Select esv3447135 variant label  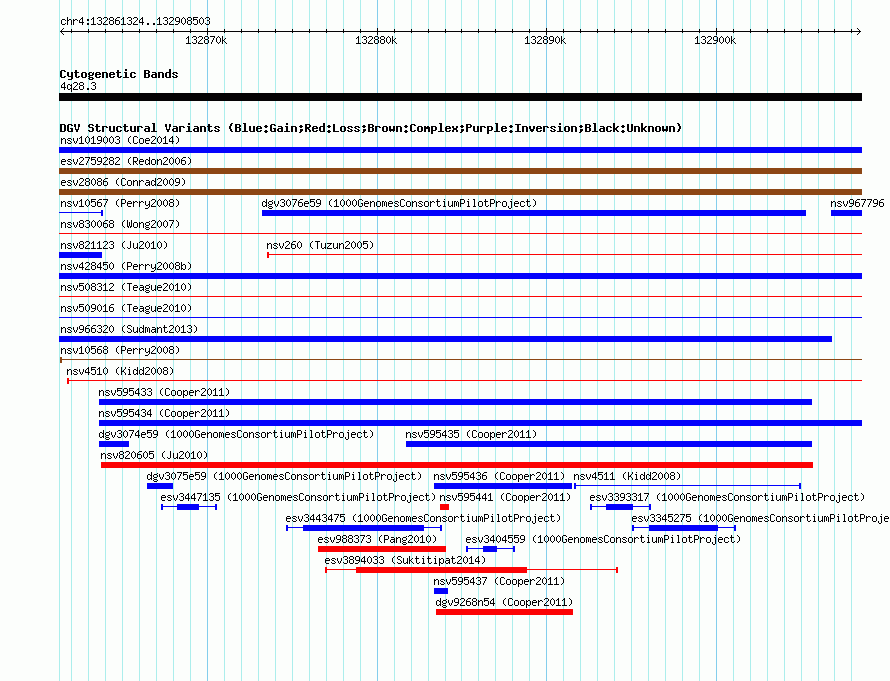coord(298,497)
